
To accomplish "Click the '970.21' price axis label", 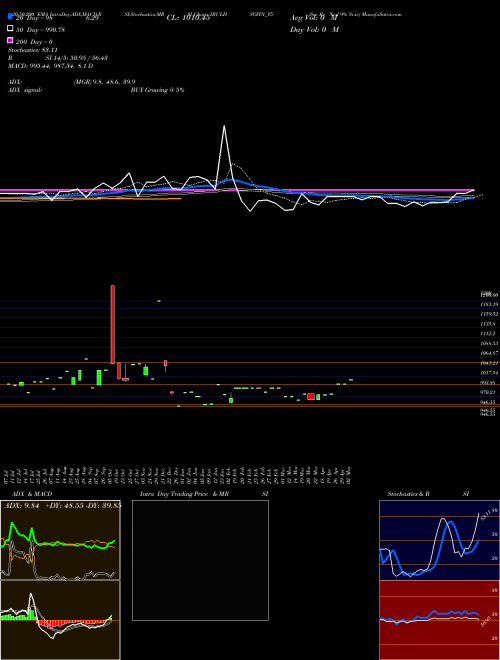I will [489, 392].
